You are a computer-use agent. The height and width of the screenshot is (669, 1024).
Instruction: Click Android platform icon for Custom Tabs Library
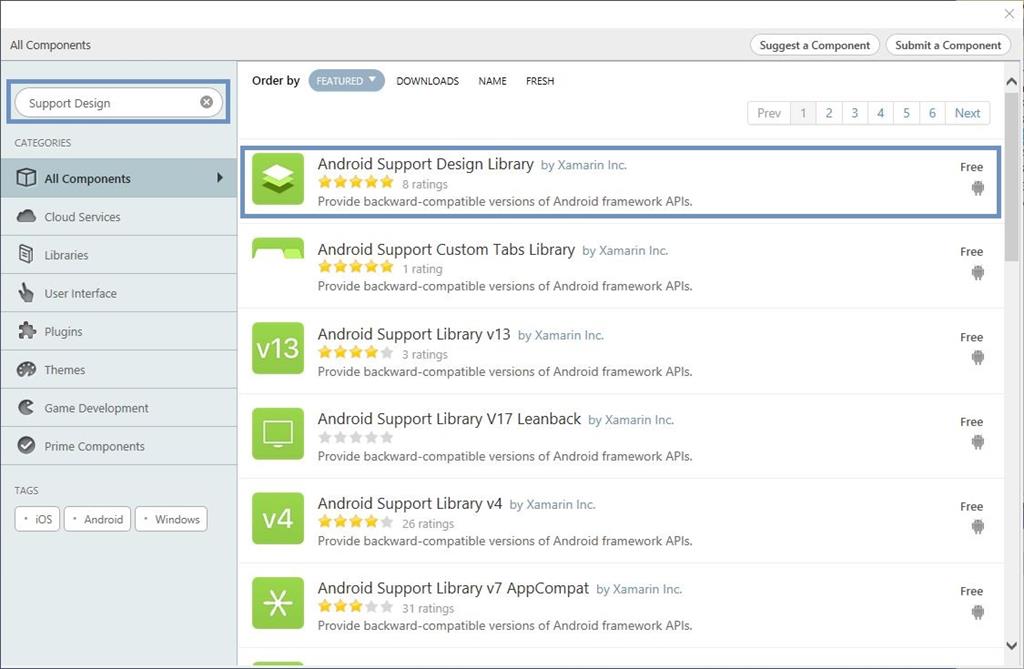pos(978,272)
